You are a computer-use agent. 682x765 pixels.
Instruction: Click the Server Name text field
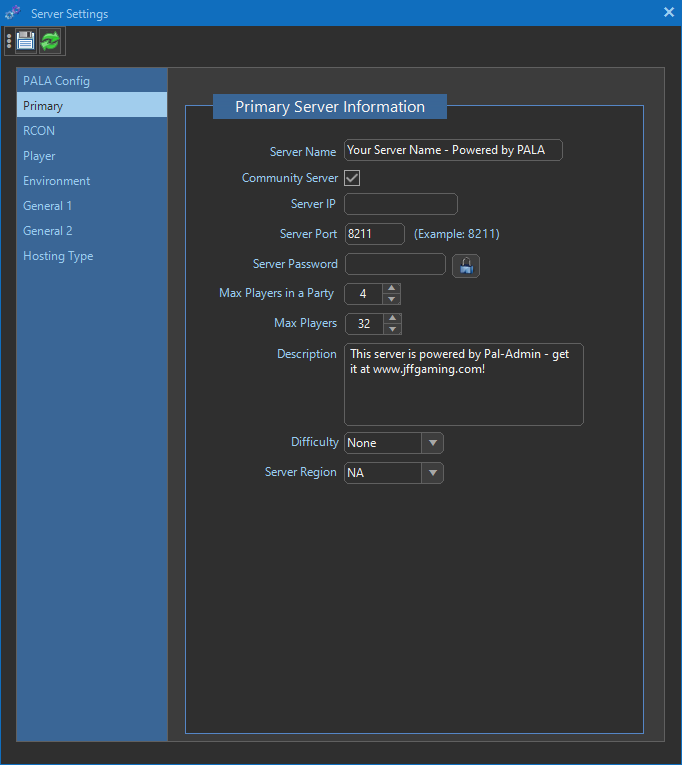453,150
